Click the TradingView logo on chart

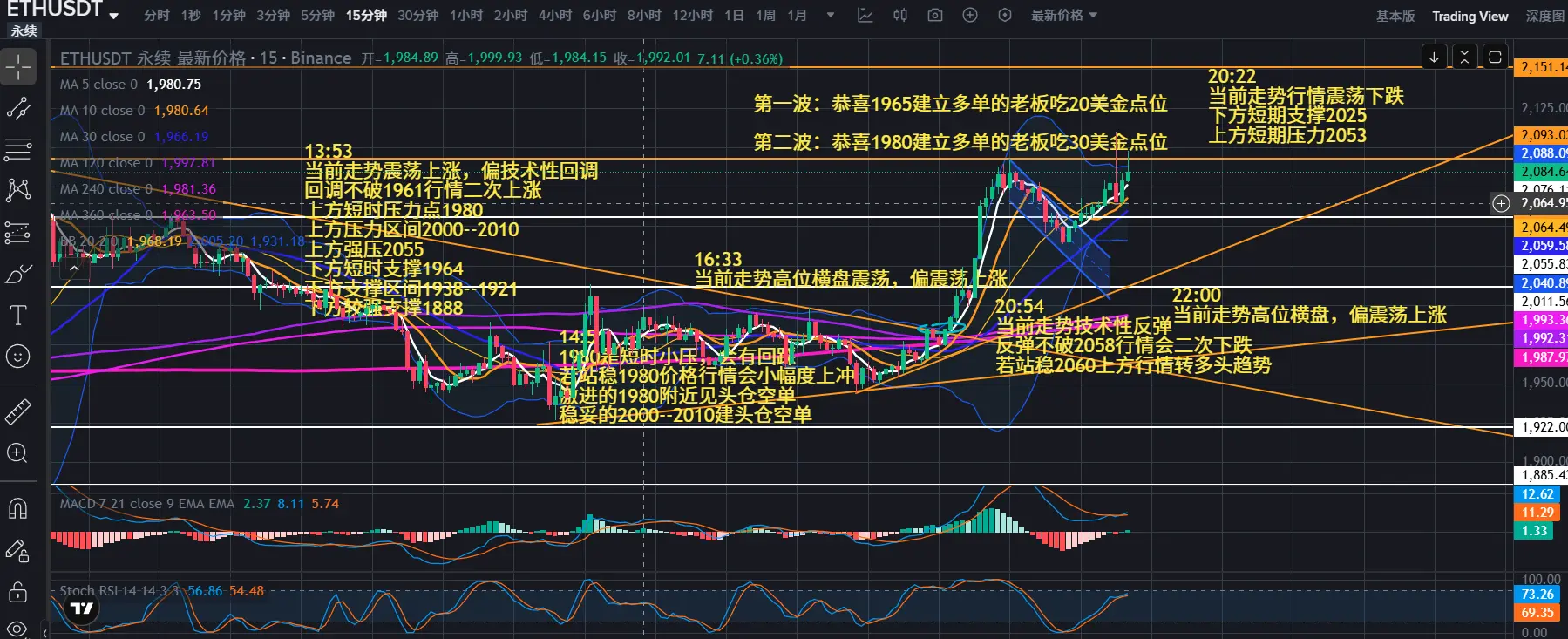tap(82, 608)
